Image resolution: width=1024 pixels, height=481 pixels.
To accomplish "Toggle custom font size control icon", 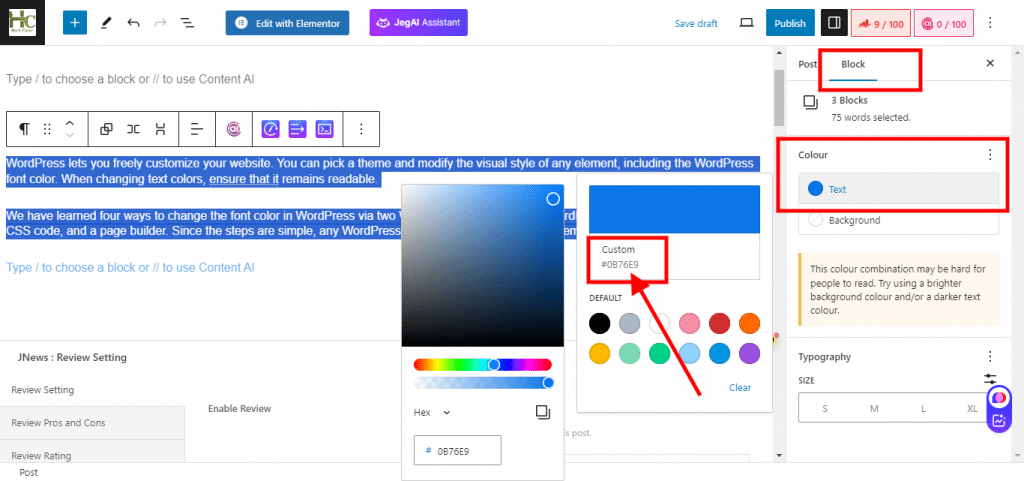I will click(x=990, y=379).
